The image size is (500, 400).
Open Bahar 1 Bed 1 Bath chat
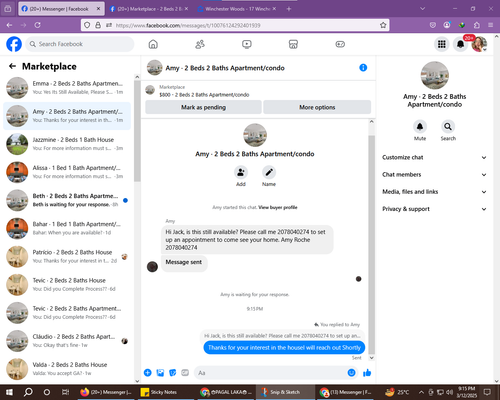[x=67, y=228]
